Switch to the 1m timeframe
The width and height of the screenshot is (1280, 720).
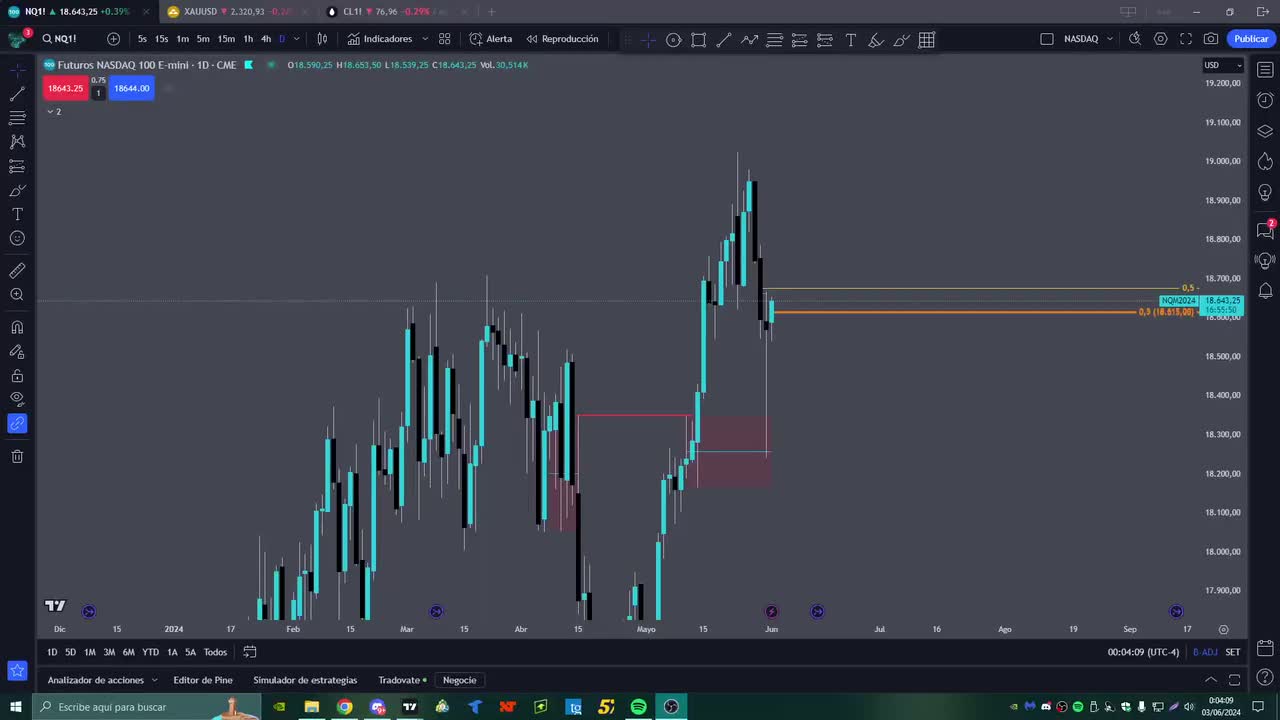182,39
